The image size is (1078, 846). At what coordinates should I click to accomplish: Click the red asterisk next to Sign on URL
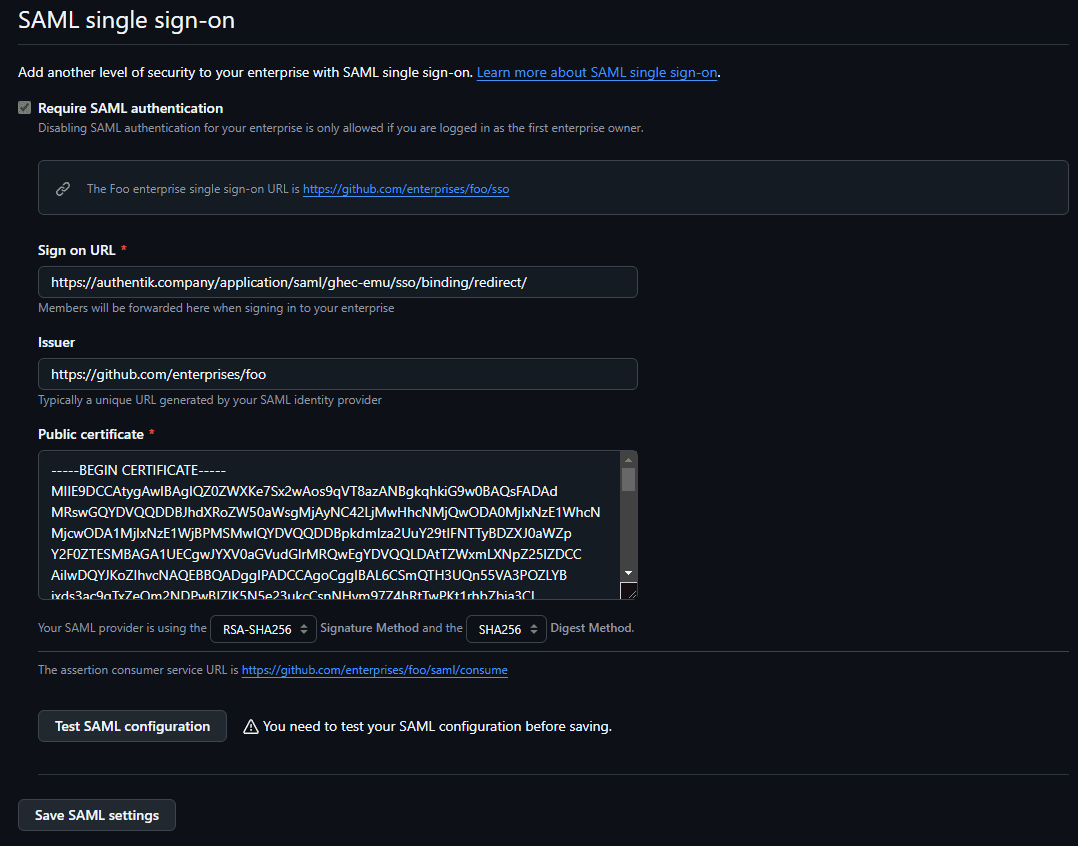(126, 249)
